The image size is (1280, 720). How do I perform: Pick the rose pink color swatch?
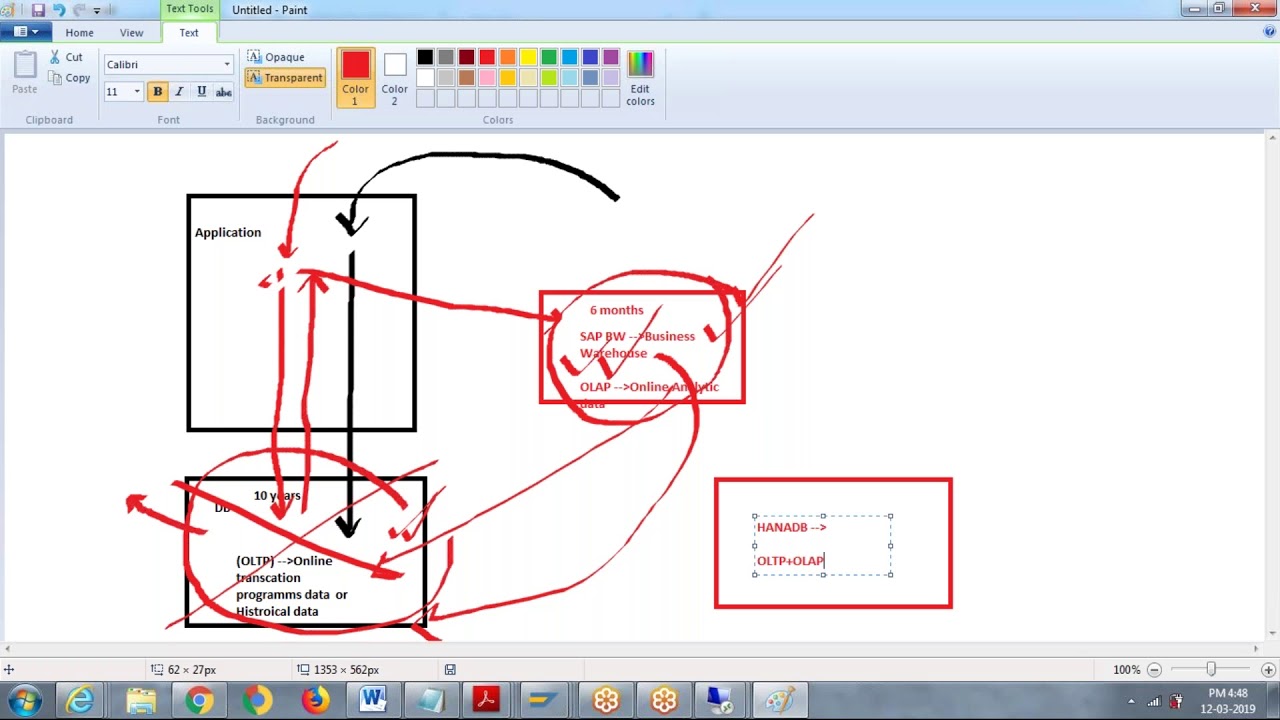(x=487, y=78)
